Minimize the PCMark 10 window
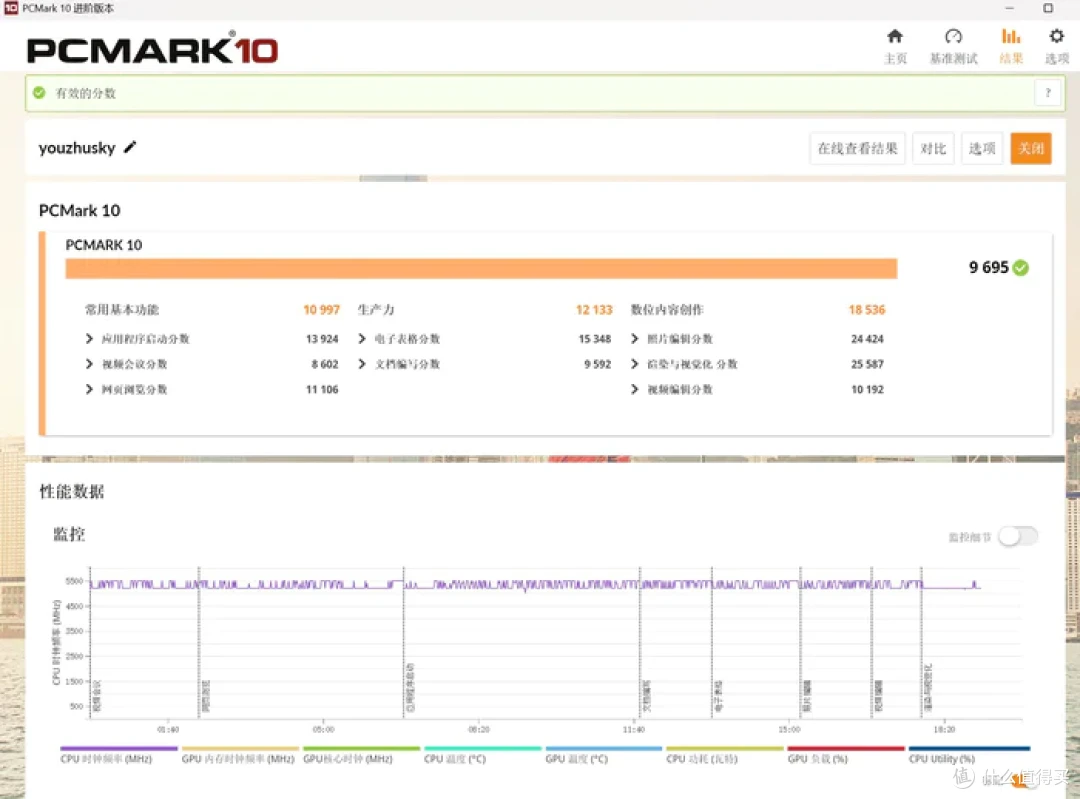 [x=1009, y=8]
